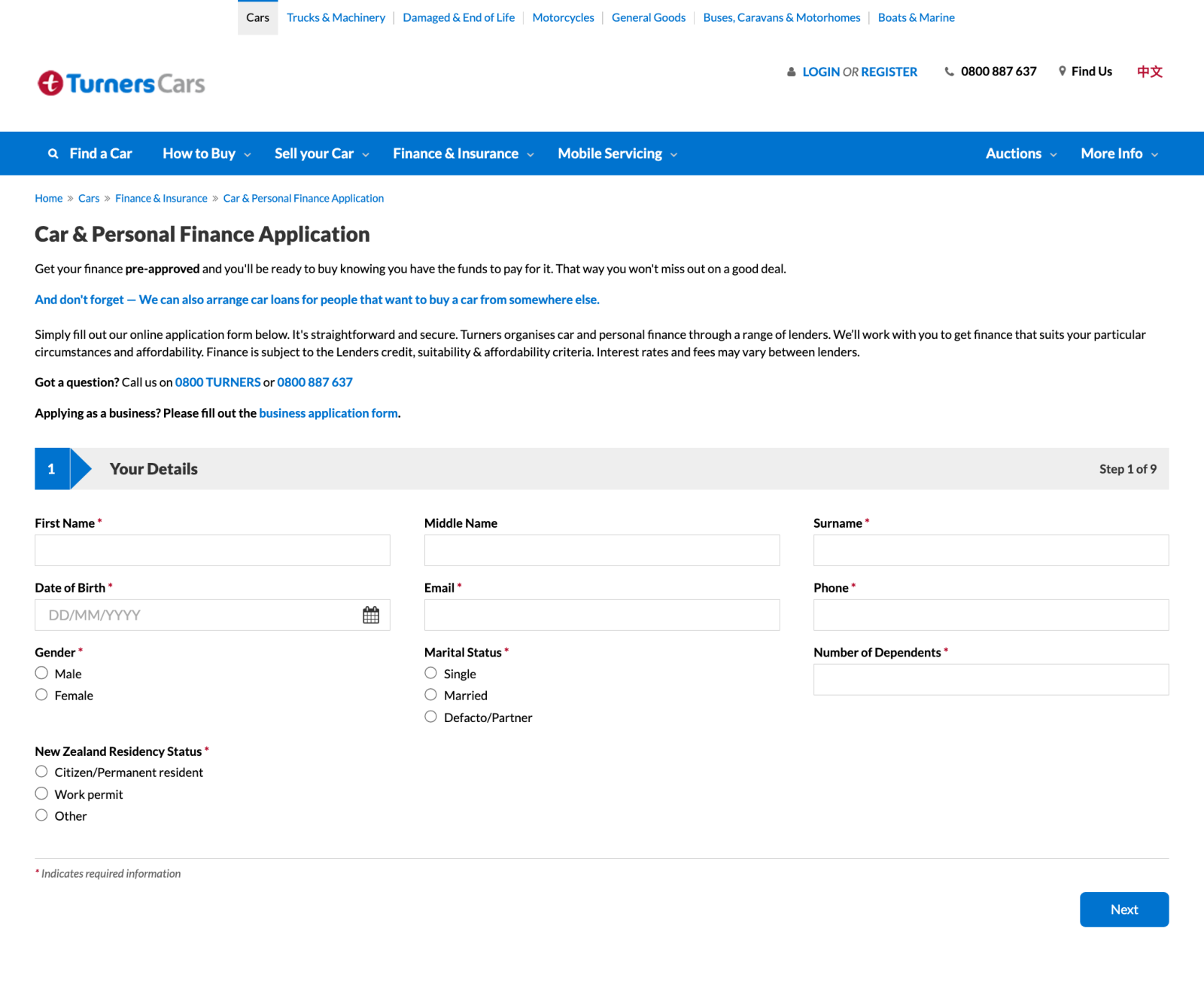Image resolution: width=1204 pixels, height=984 pixels.
Task: Select Citizen/Permanent resident status
Action: 41,772
